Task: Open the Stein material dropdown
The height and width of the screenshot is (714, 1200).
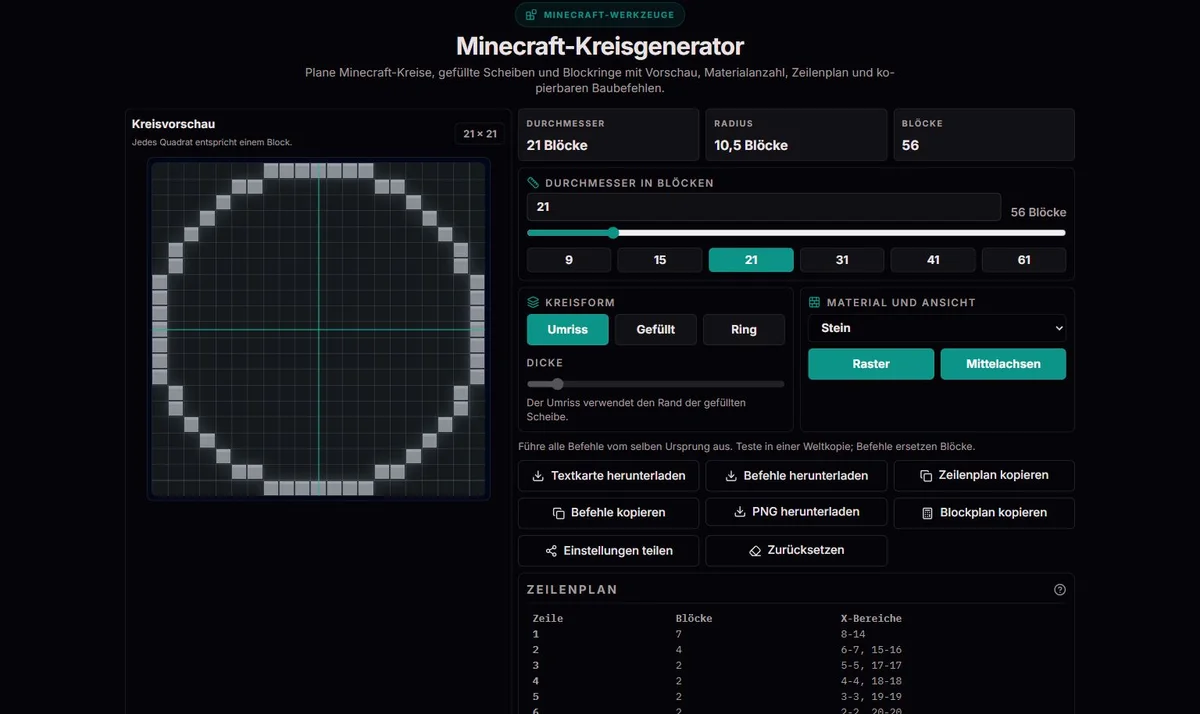Action: (x=937, y=328)
